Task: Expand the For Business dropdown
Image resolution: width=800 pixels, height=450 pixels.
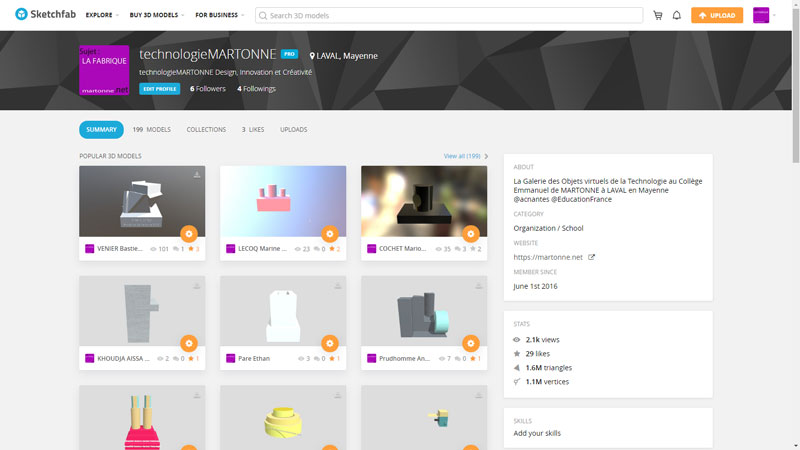Action: click(219, 15)
